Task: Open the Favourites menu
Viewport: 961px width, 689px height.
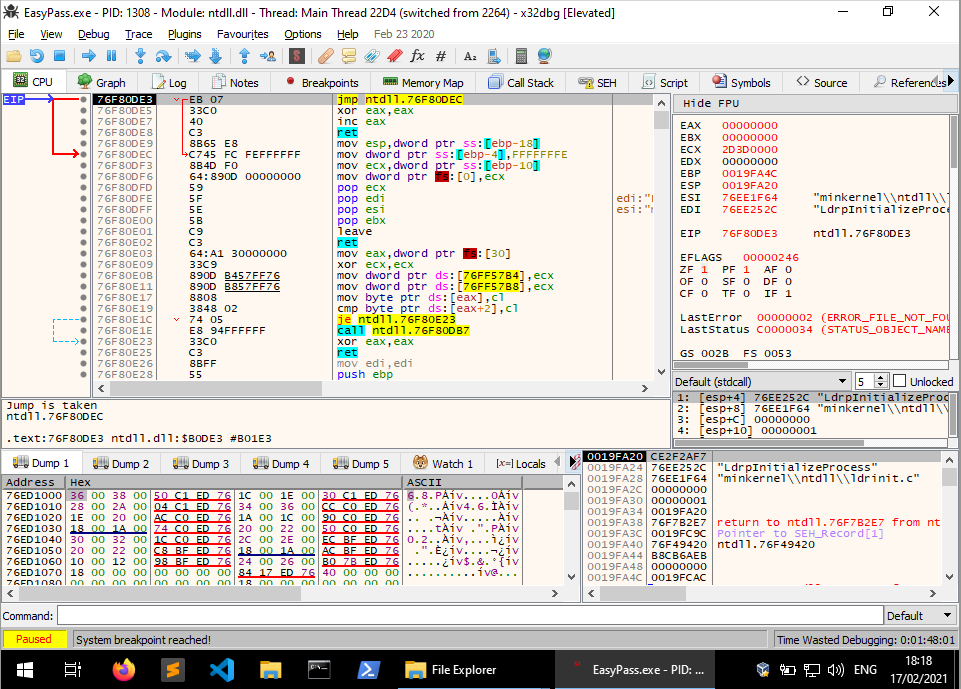Action: (x=243, y=34)
